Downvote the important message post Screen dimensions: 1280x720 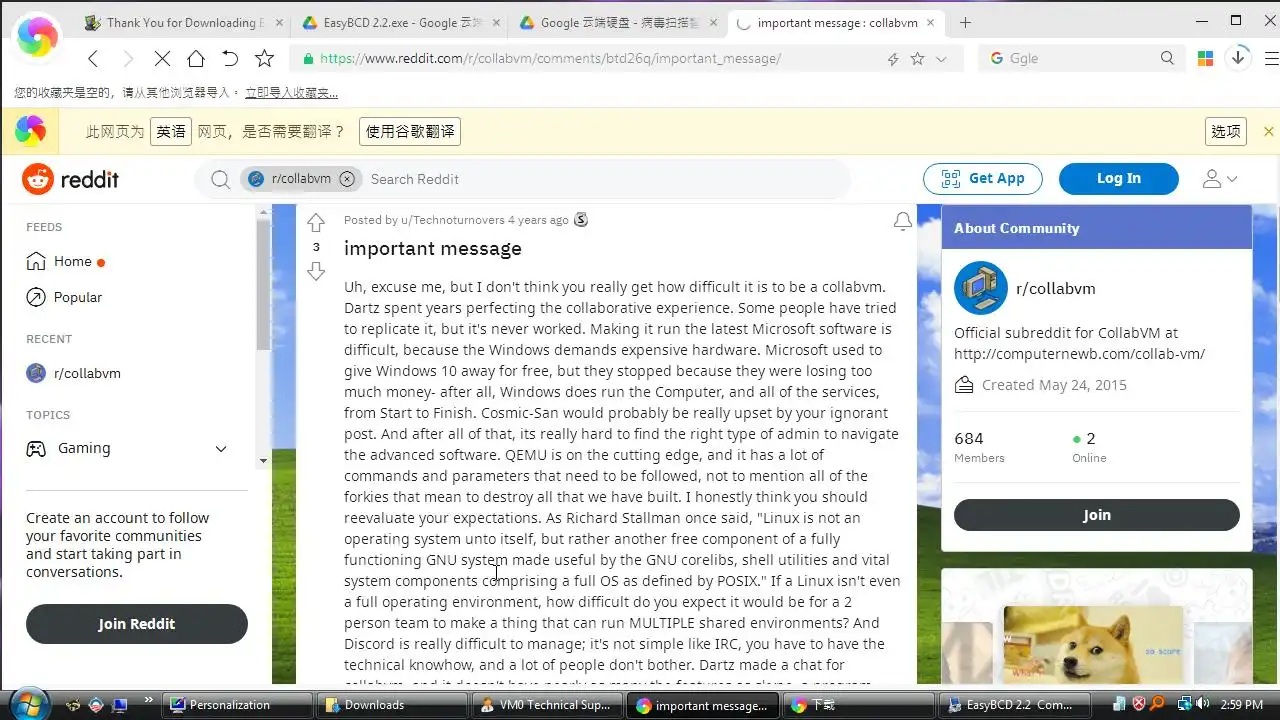pyautogui.click(x=316, y=272)
